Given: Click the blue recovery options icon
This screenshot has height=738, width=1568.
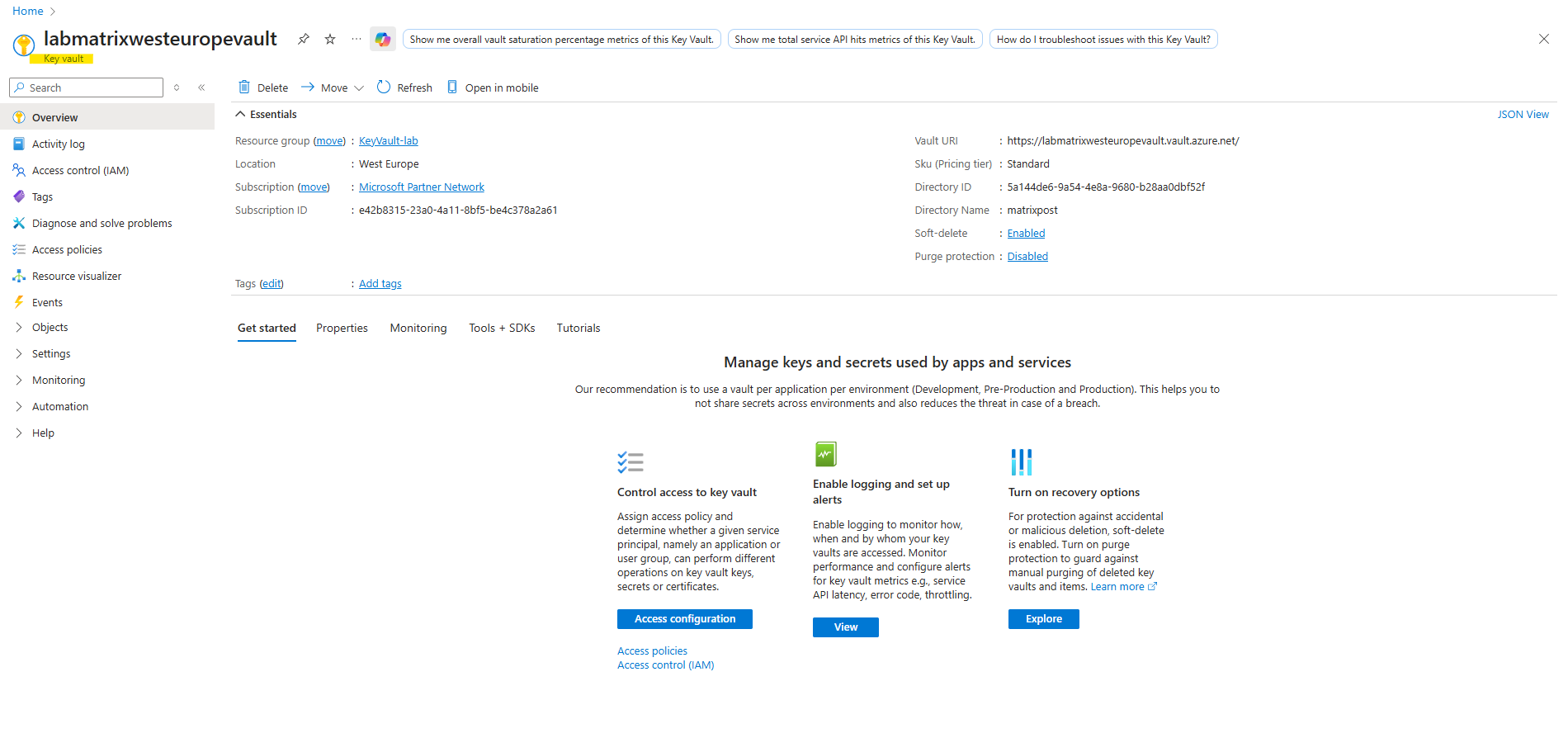Looking at the screenshot, I should coord(1022,462).
